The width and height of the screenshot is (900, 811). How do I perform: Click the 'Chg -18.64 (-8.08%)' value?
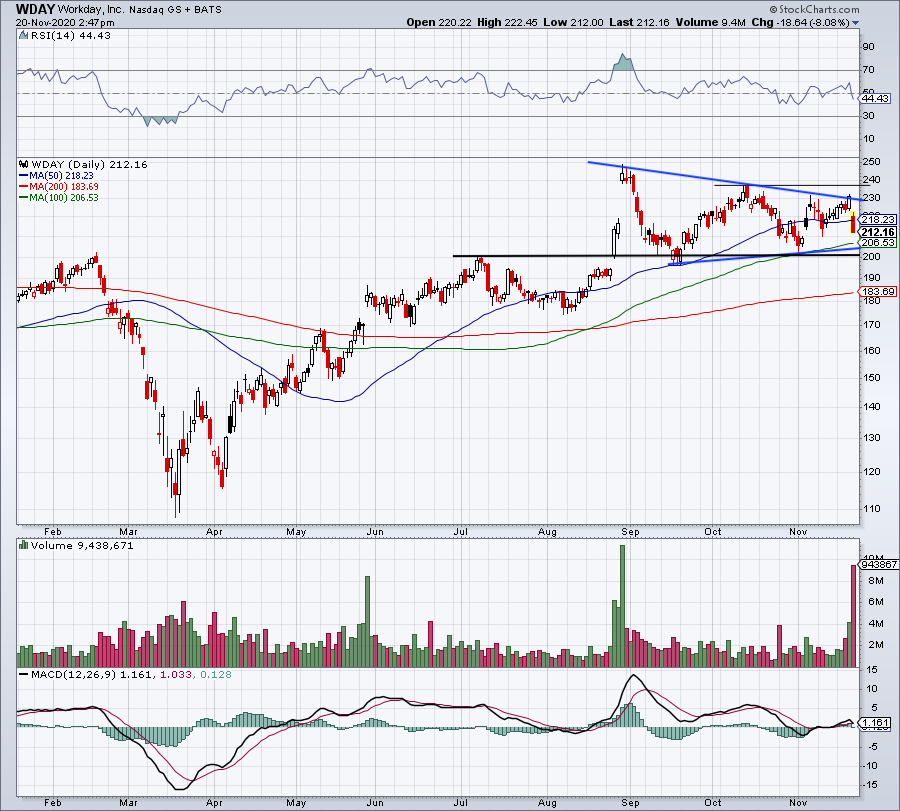point(801,22)
